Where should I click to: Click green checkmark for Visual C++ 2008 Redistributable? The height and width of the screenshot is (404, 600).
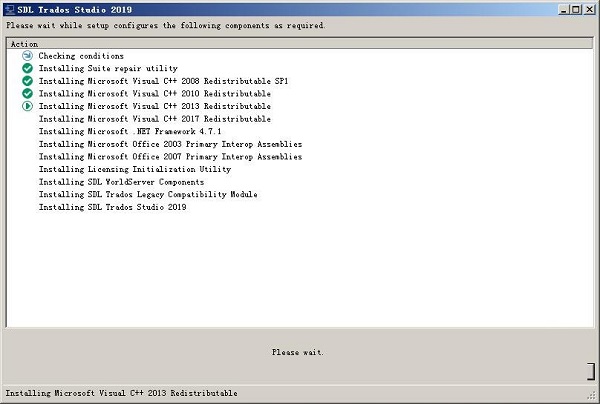pyautogui.click(x=27, y=81)
